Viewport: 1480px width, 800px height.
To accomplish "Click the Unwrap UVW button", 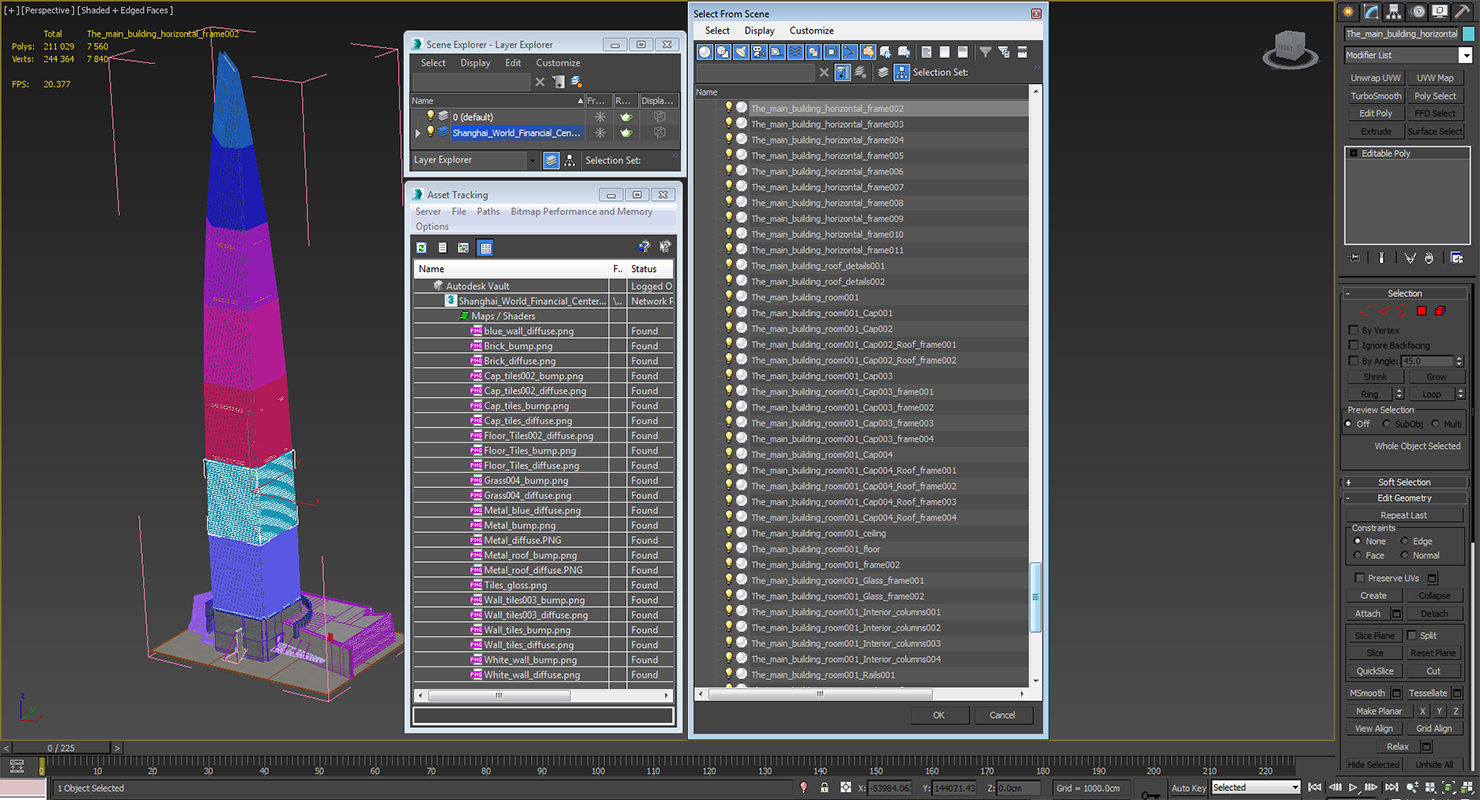I will 1376,78.
